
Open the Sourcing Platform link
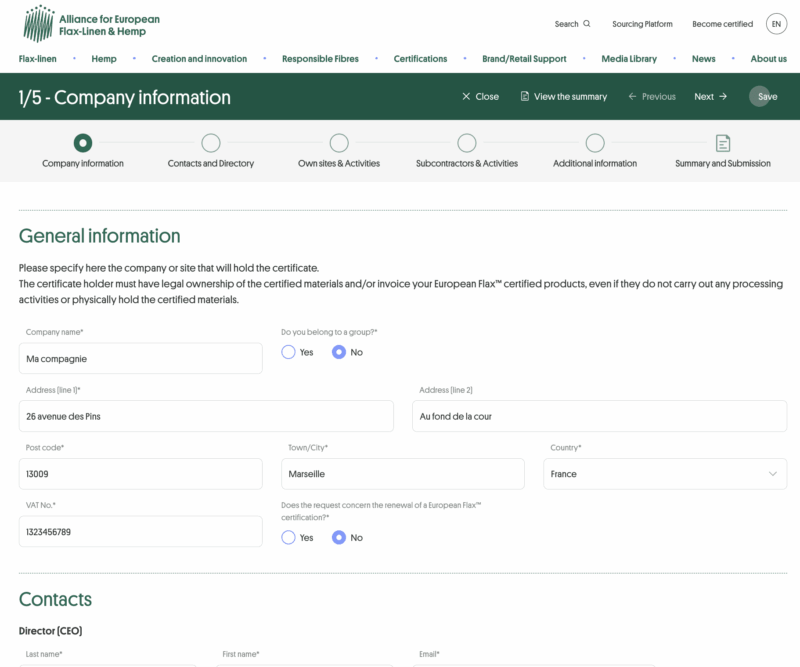click(642, 24)
